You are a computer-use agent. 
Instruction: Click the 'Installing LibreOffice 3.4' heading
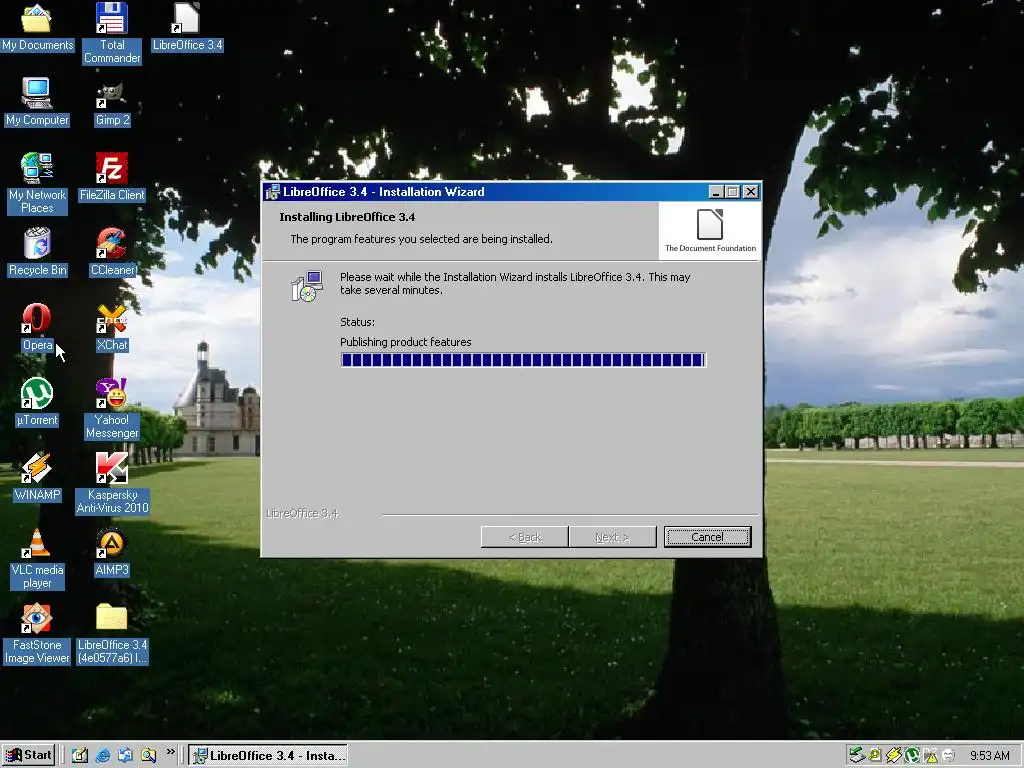(347, 217)
